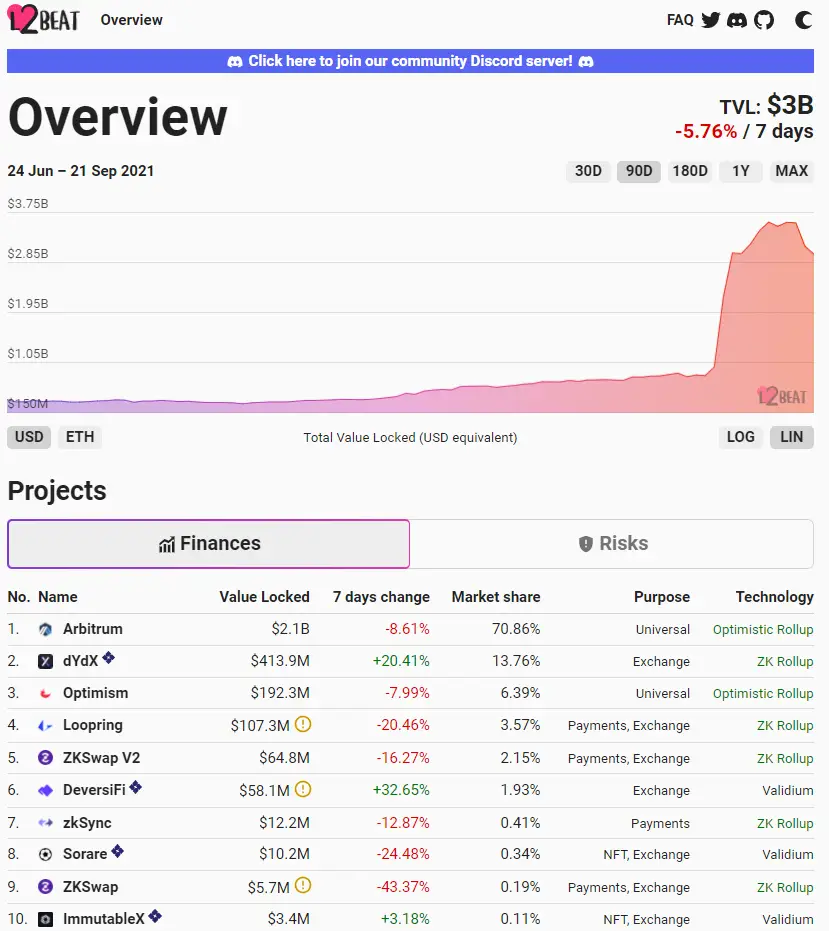This screenshot has height=931, width=829.
Task: Open the Optimism project name
Action: [x=96, y=693]
